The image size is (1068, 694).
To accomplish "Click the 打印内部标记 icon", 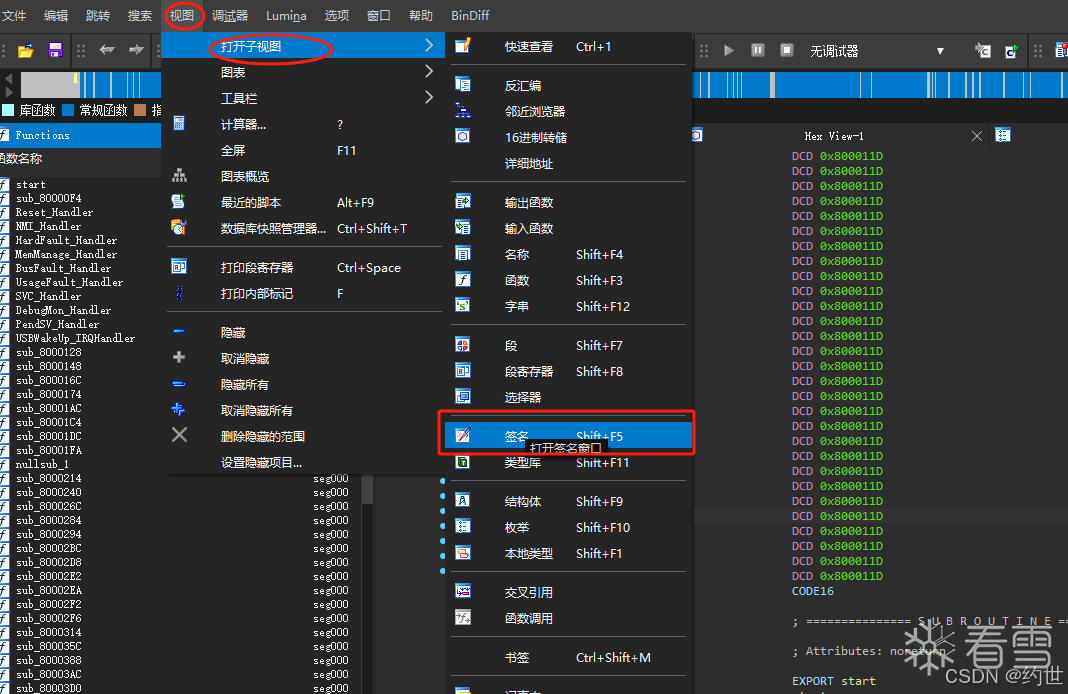I will click(179, 293).
